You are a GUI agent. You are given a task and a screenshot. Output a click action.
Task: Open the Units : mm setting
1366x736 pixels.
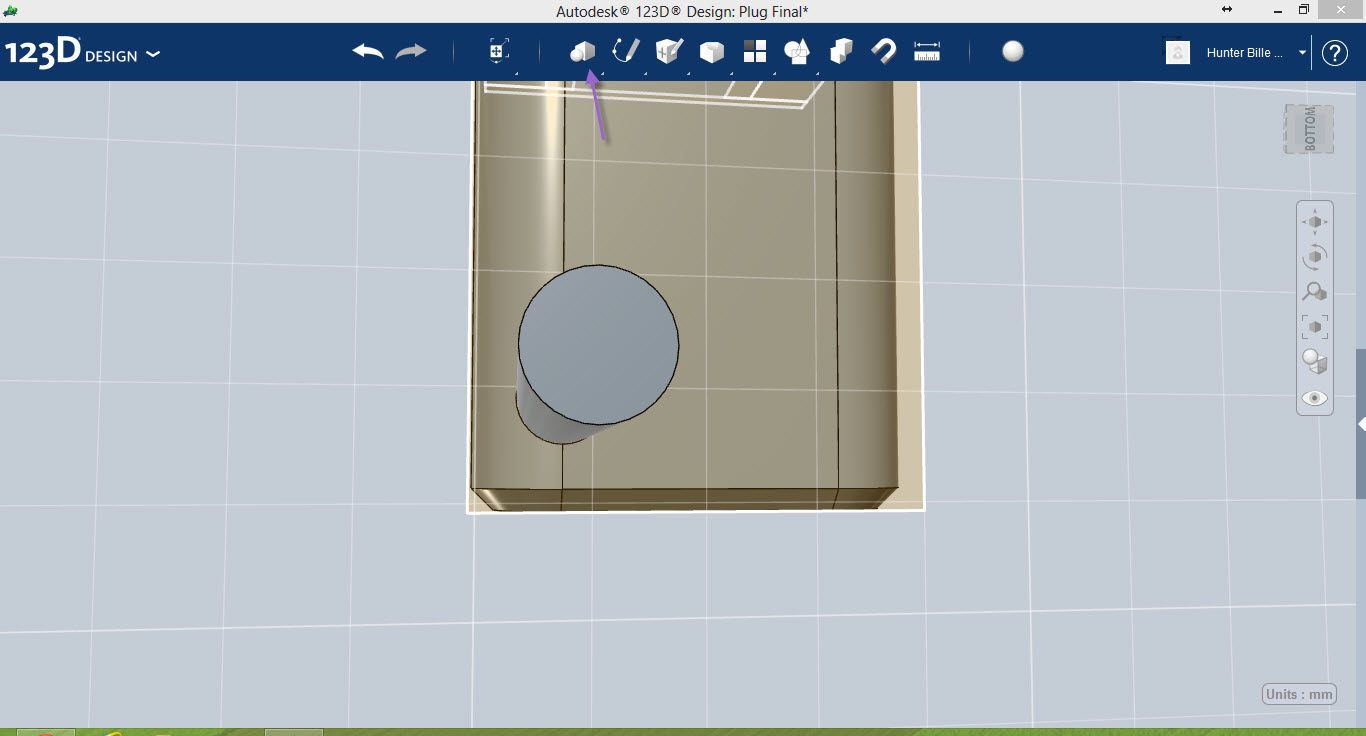[1300, 694]
